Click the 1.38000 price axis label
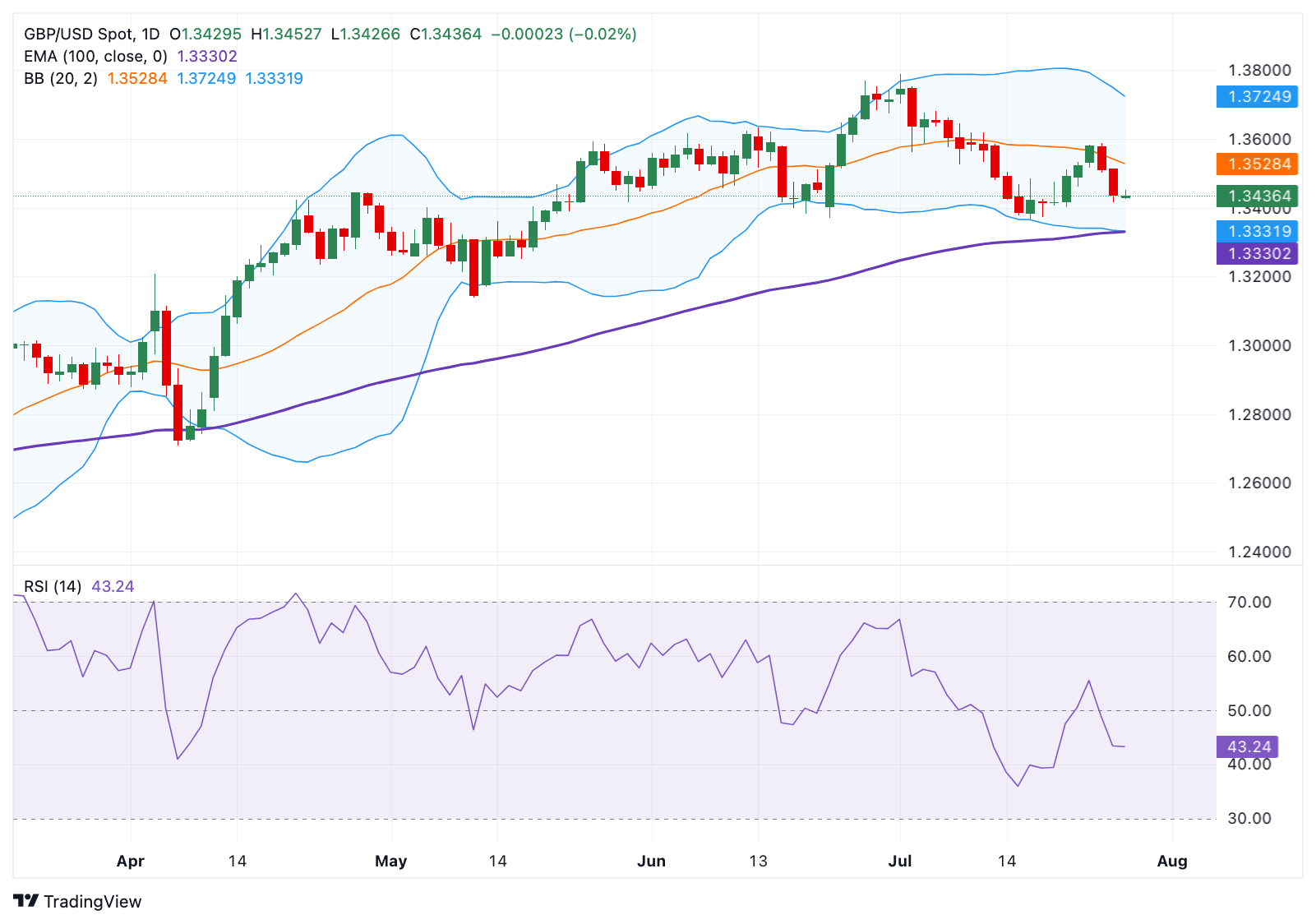This screenshot has height=924, width=1316. pyautogui.click(x=1259, y=70)
